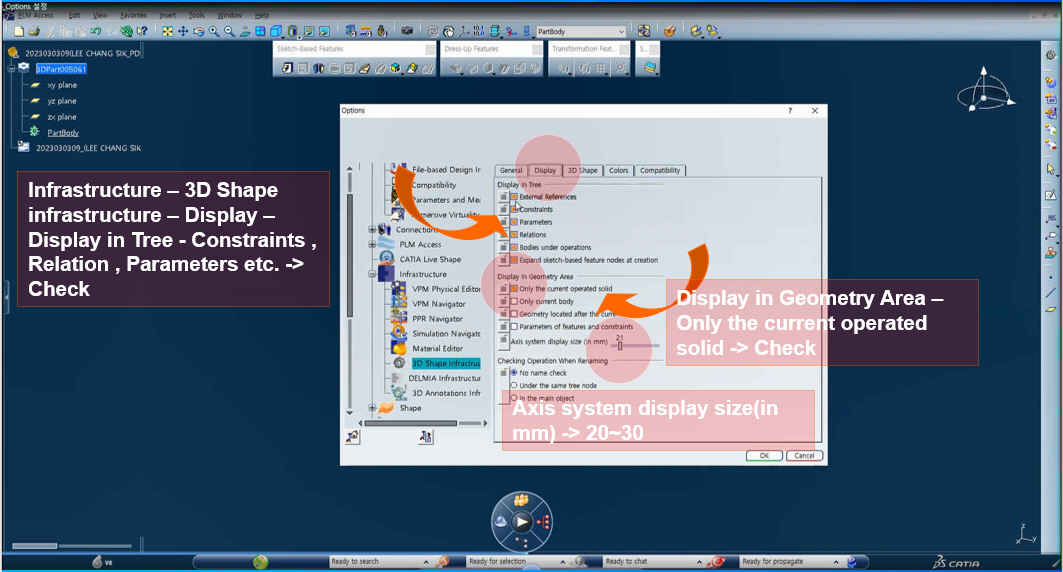Click Cancel in Options dialog

(x=804, y=455)
